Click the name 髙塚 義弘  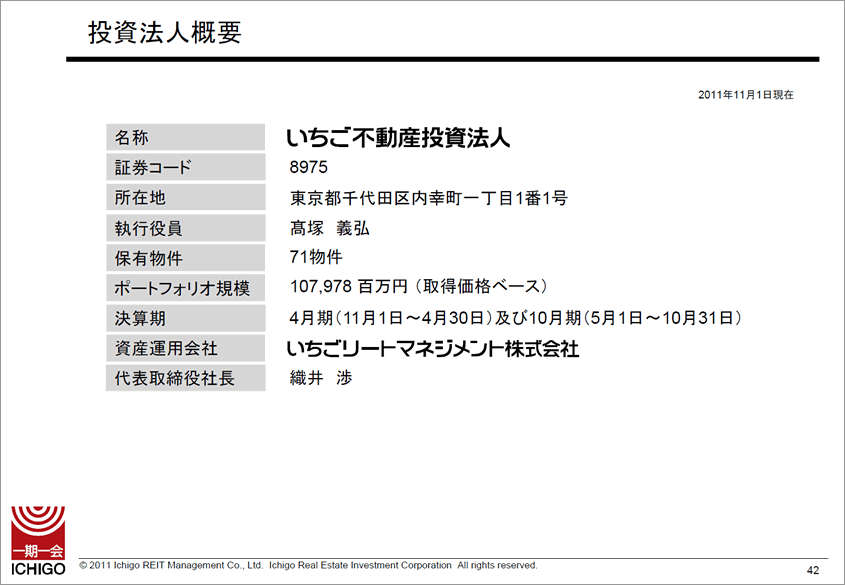329,228
